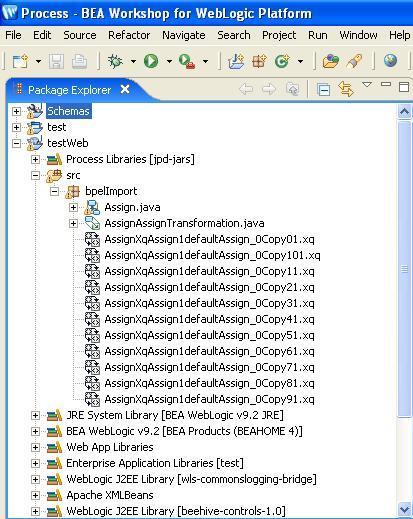The height and width of the screenshot is (519, 413).
Task: Open the Project menu
Action: click(x=279, y=35)
